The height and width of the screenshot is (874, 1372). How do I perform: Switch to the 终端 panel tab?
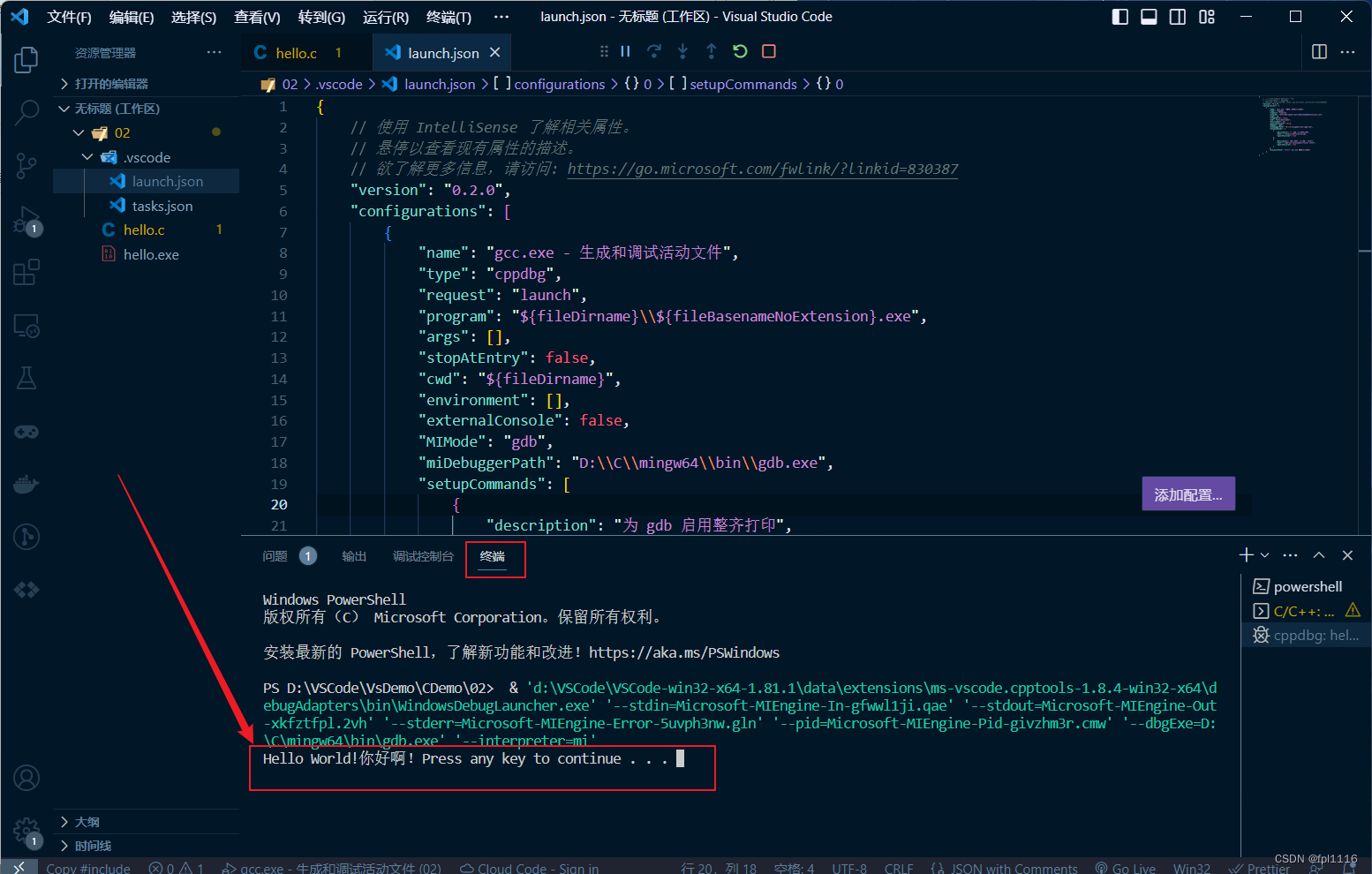[493, 556]
